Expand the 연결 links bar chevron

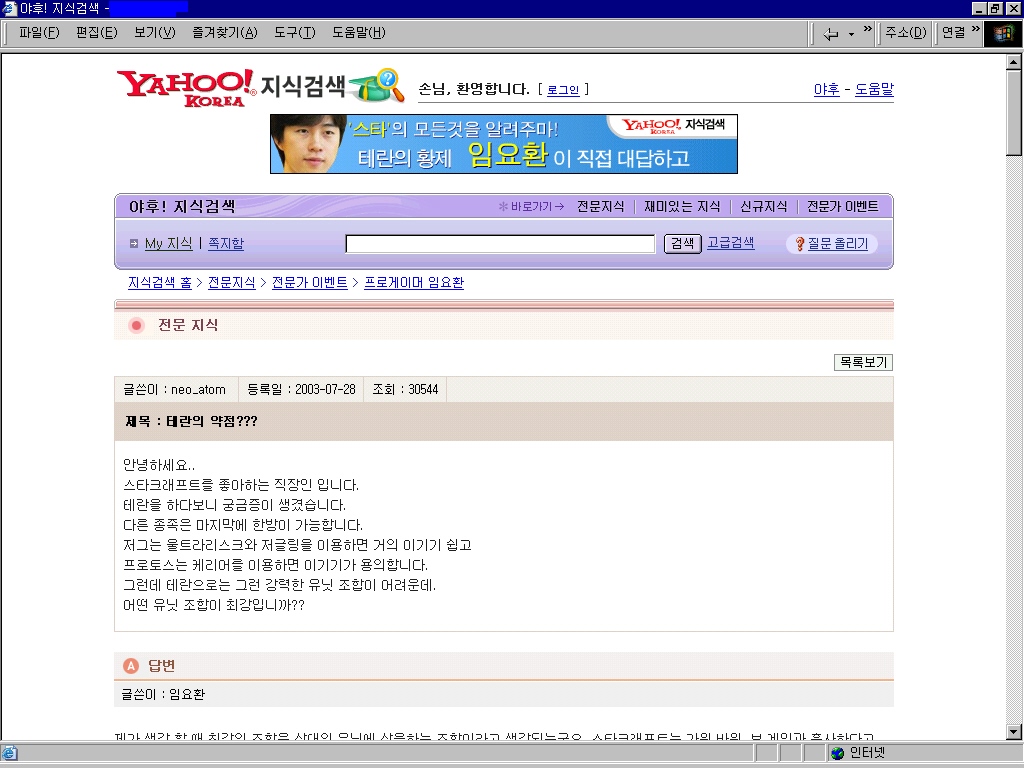[976, 29]
